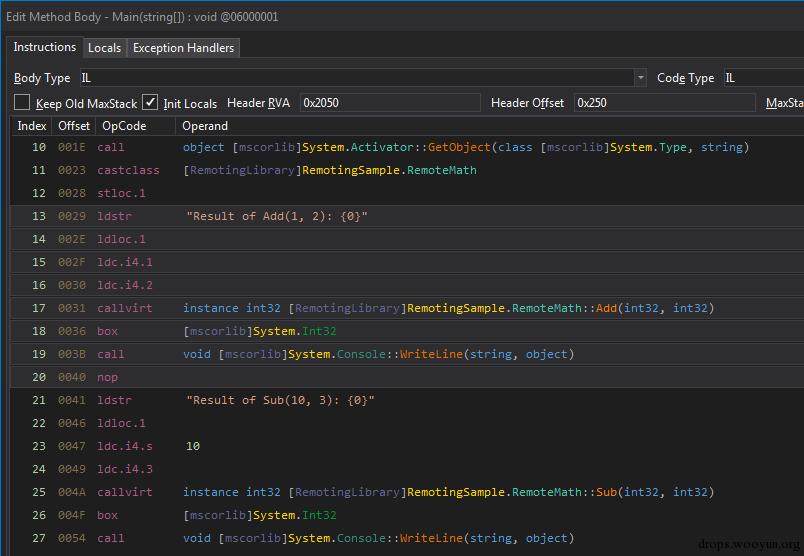Click the OpCode column header
This screenshot has width=804, height=556.
coord(123,126)
